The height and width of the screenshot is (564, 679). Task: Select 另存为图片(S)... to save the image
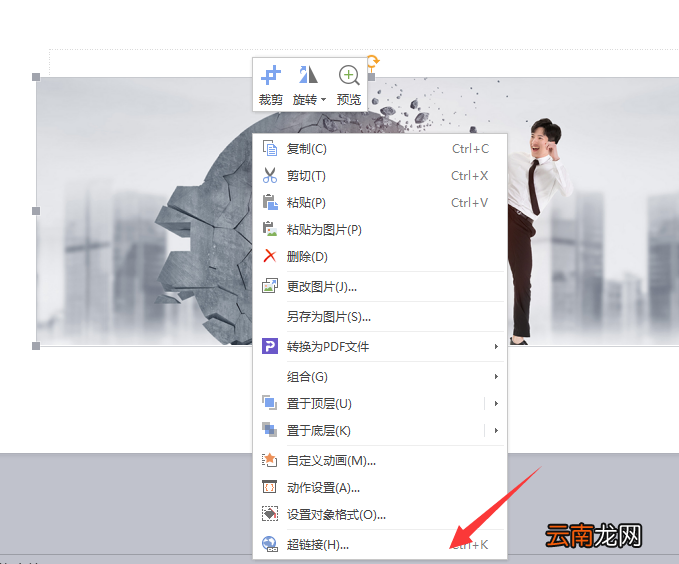pyautogui.click(x=379, y=317)
